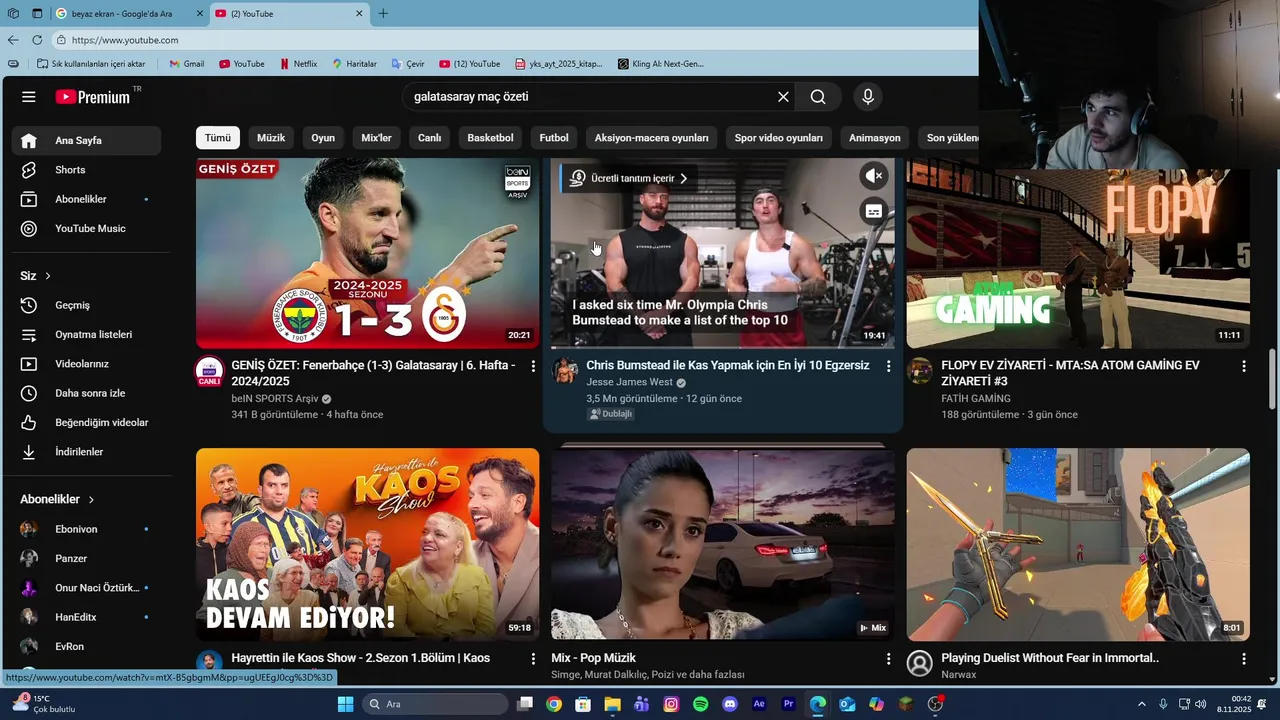
Task: Open a new browser tab with plus
Action: click(383, 14)
